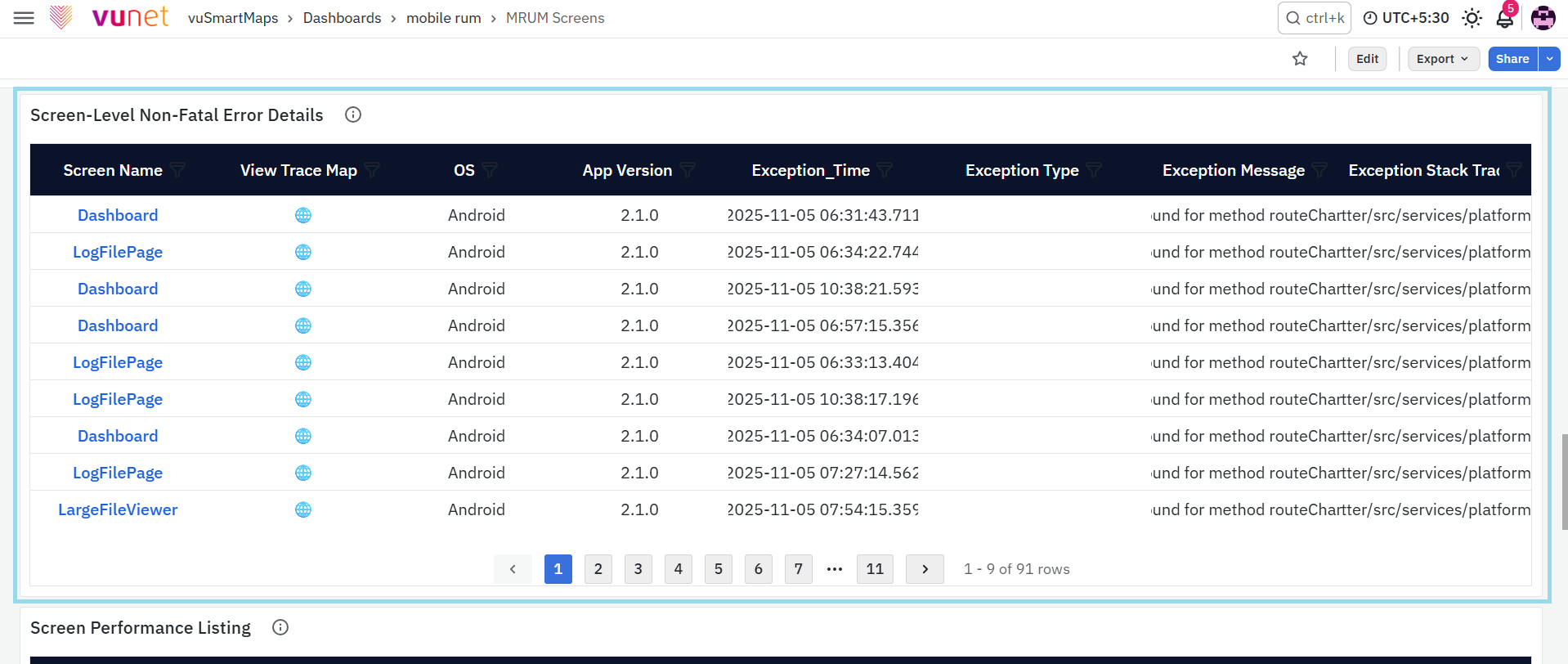Toggle light/dark theme sun icon

[x=1472, y=18]
